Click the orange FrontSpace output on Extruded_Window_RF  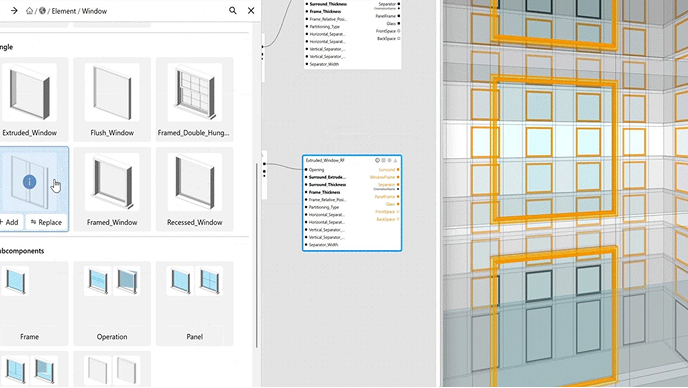coord(387,212)
